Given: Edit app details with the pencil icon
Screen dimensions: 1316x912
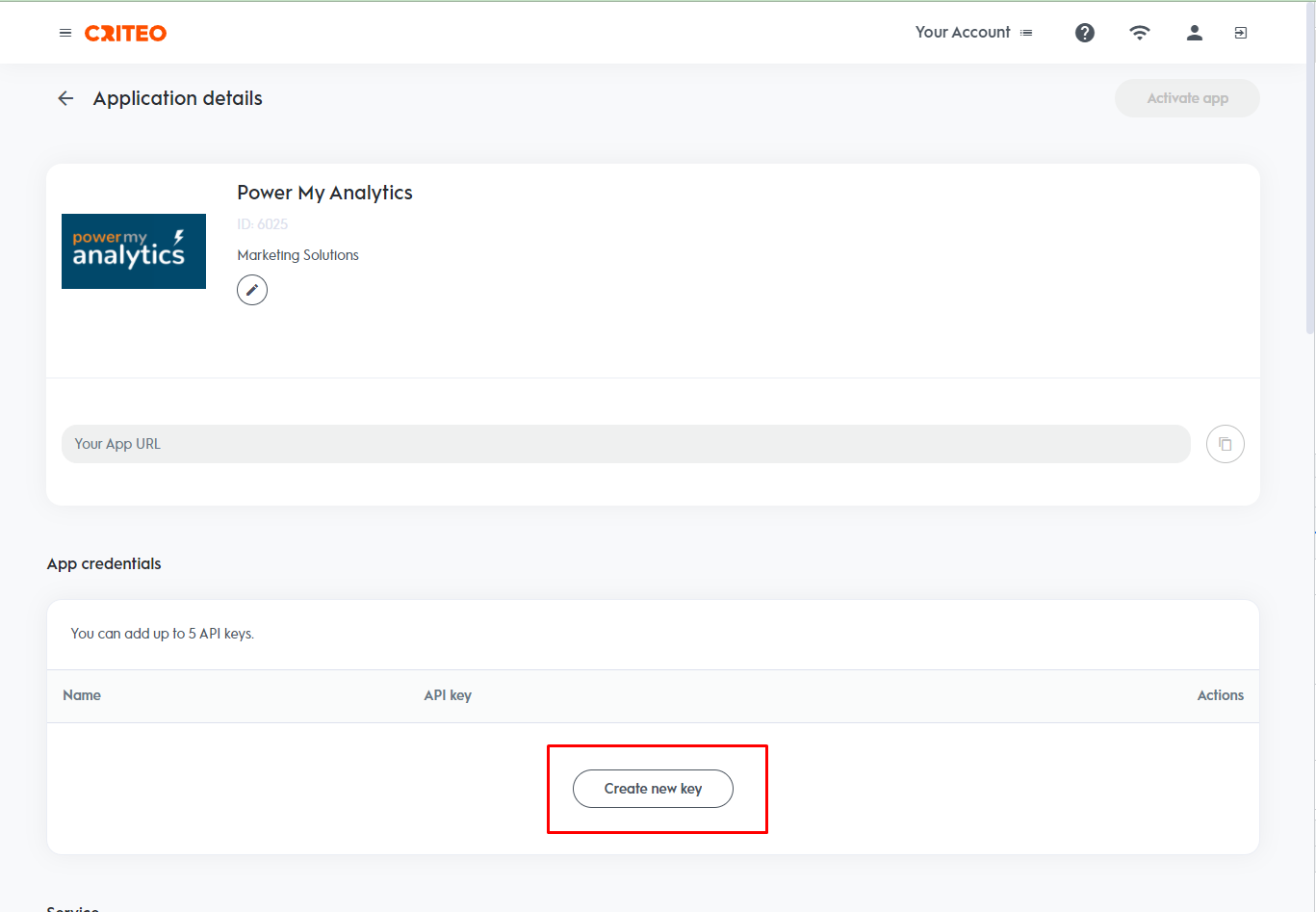Looking at the screenshot, I should pyautogui.click(x=252, y=290).
